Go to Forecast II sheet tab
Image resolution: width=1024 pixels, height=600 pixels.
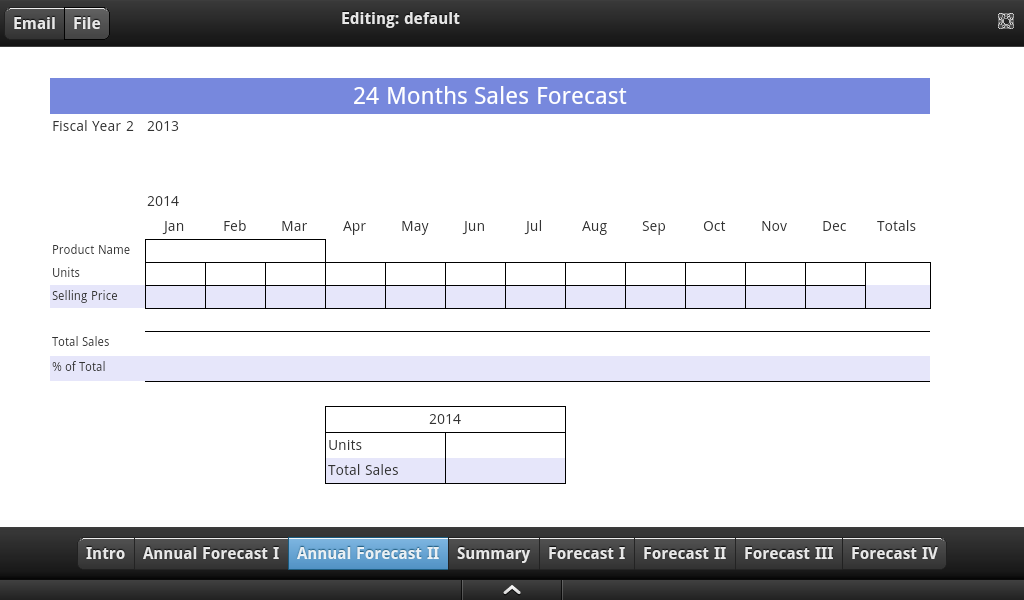(x=685, y=554)
